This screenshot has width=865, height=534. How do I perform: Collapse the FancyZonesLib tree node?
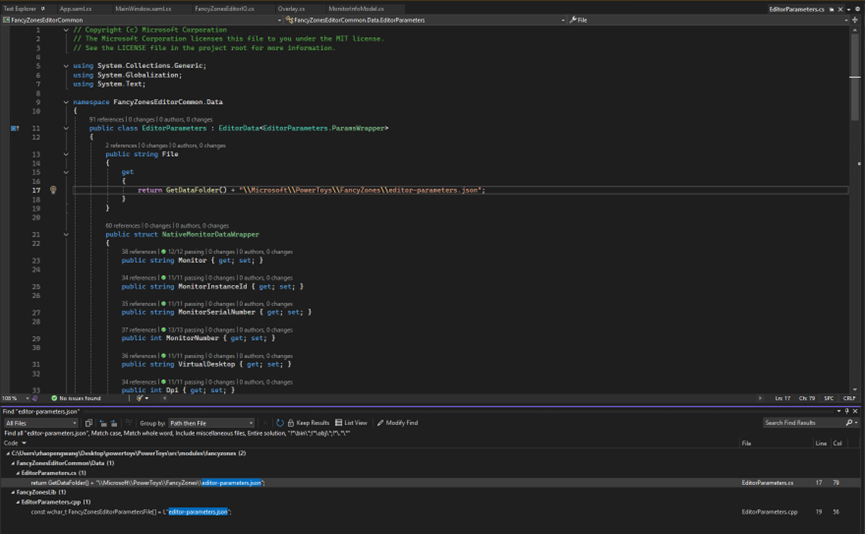(x=11, y=492)
